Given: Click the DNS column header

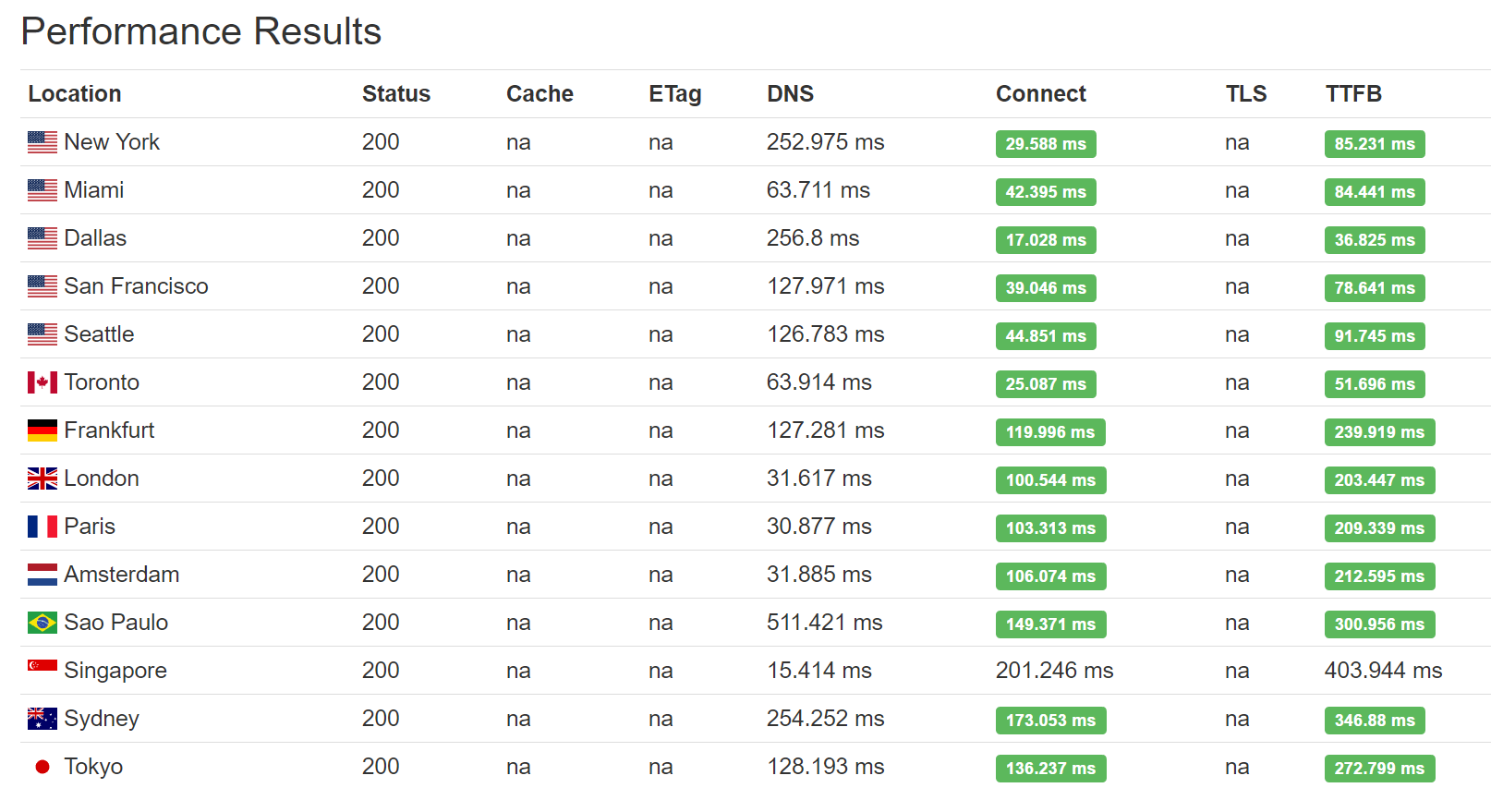Looking at the screenshot, I should [x=791, y=94].
